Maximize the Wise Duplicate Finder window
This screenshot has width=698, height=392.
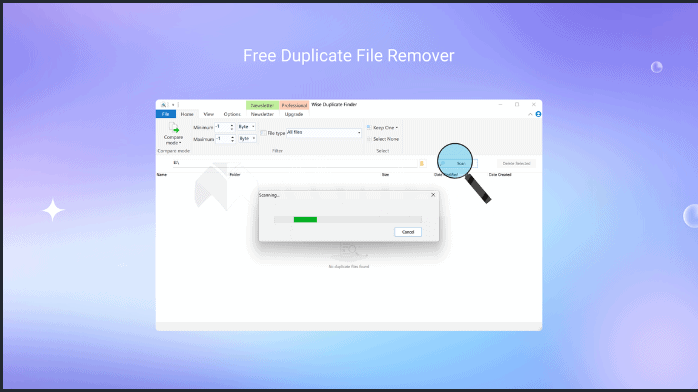click(517, 105)
